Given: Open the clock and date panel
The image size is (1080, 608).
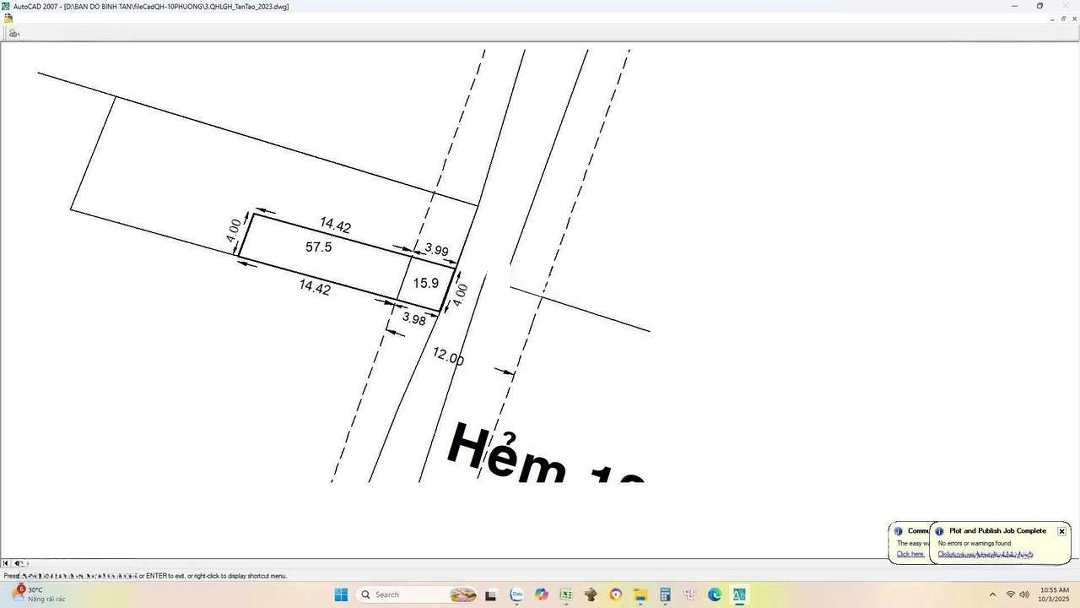Looking at the screenshot, I should tap(1054, 595).
